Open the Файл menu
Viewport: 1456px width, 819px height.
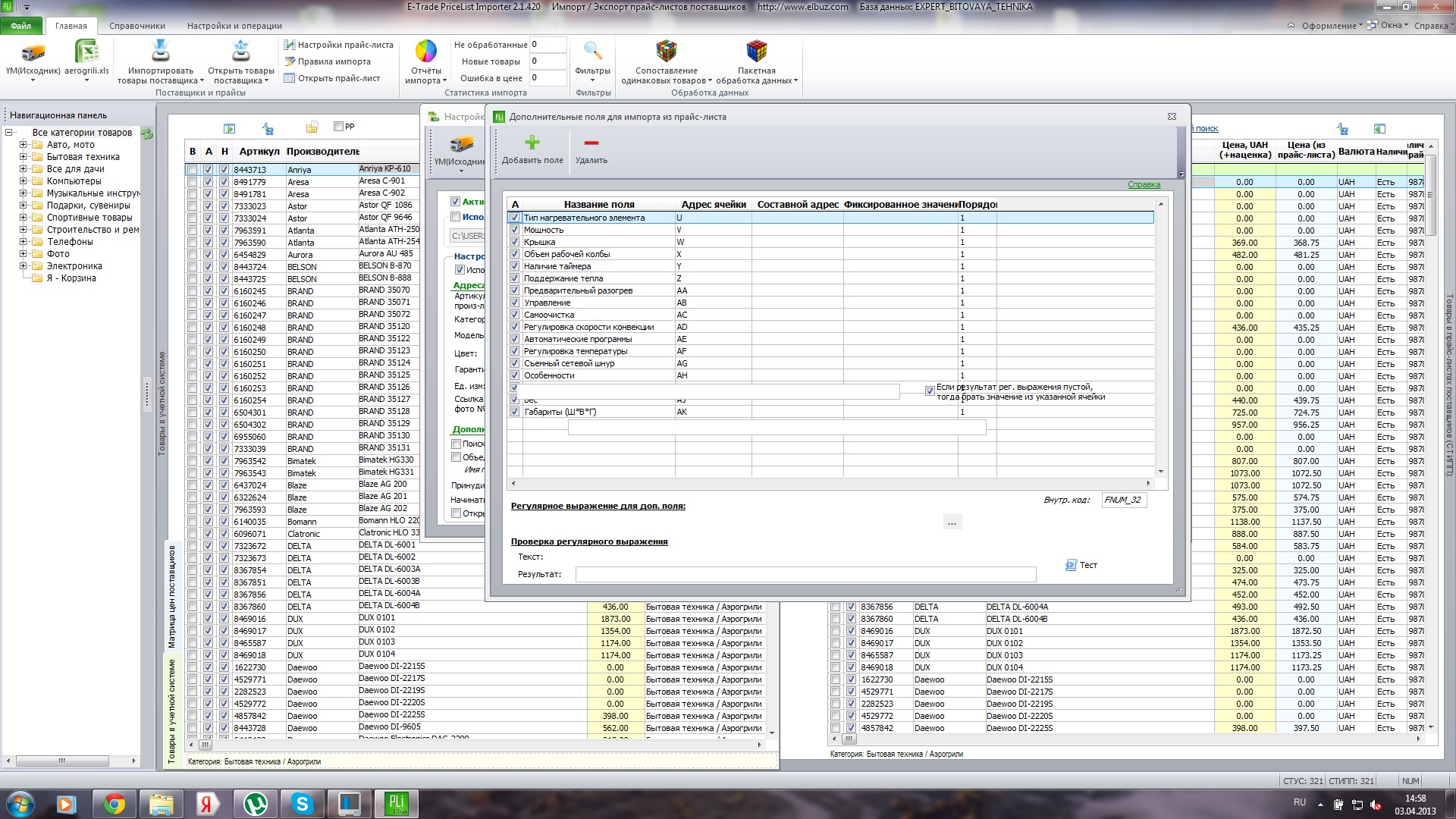tap(21, 26)
